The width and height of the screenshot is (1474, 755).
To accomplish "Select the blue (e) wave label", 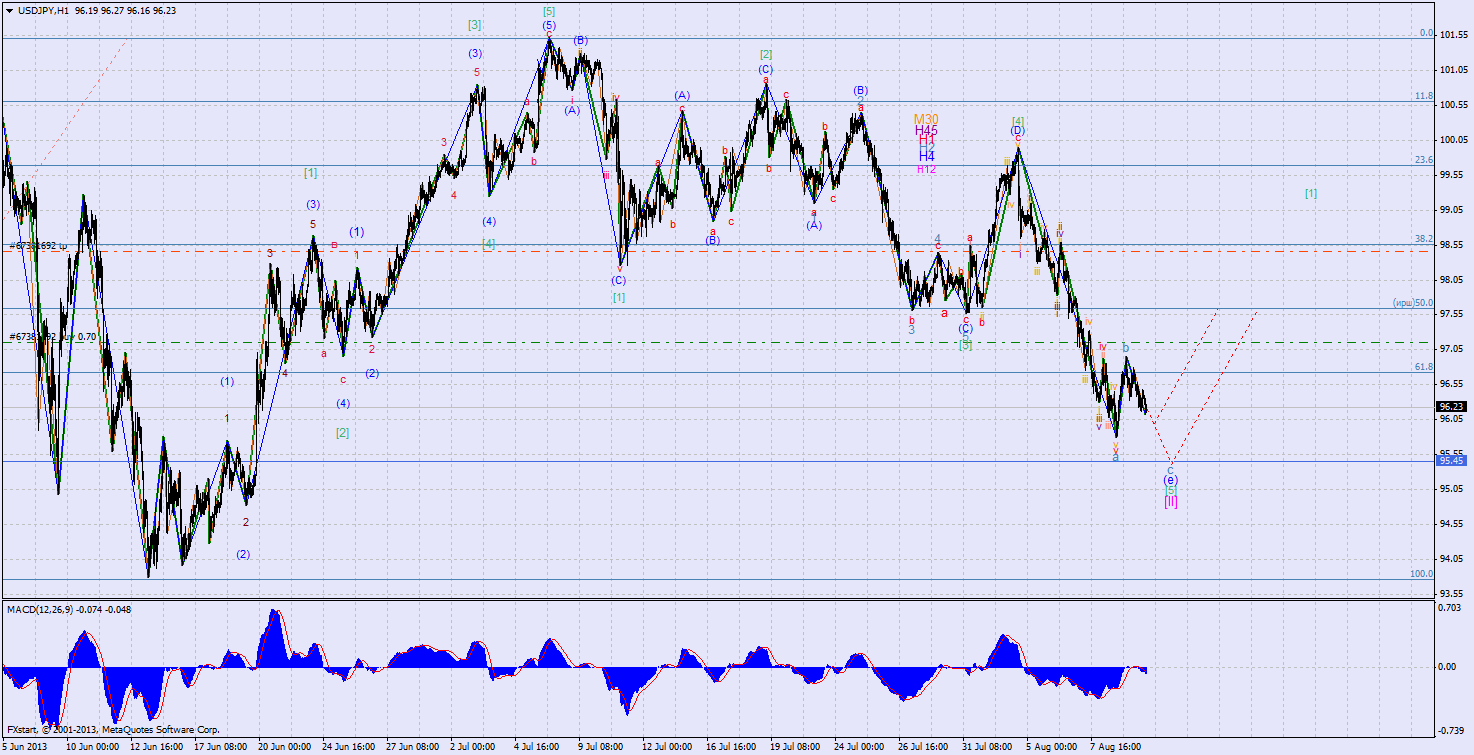I will tap(1171, 480).
